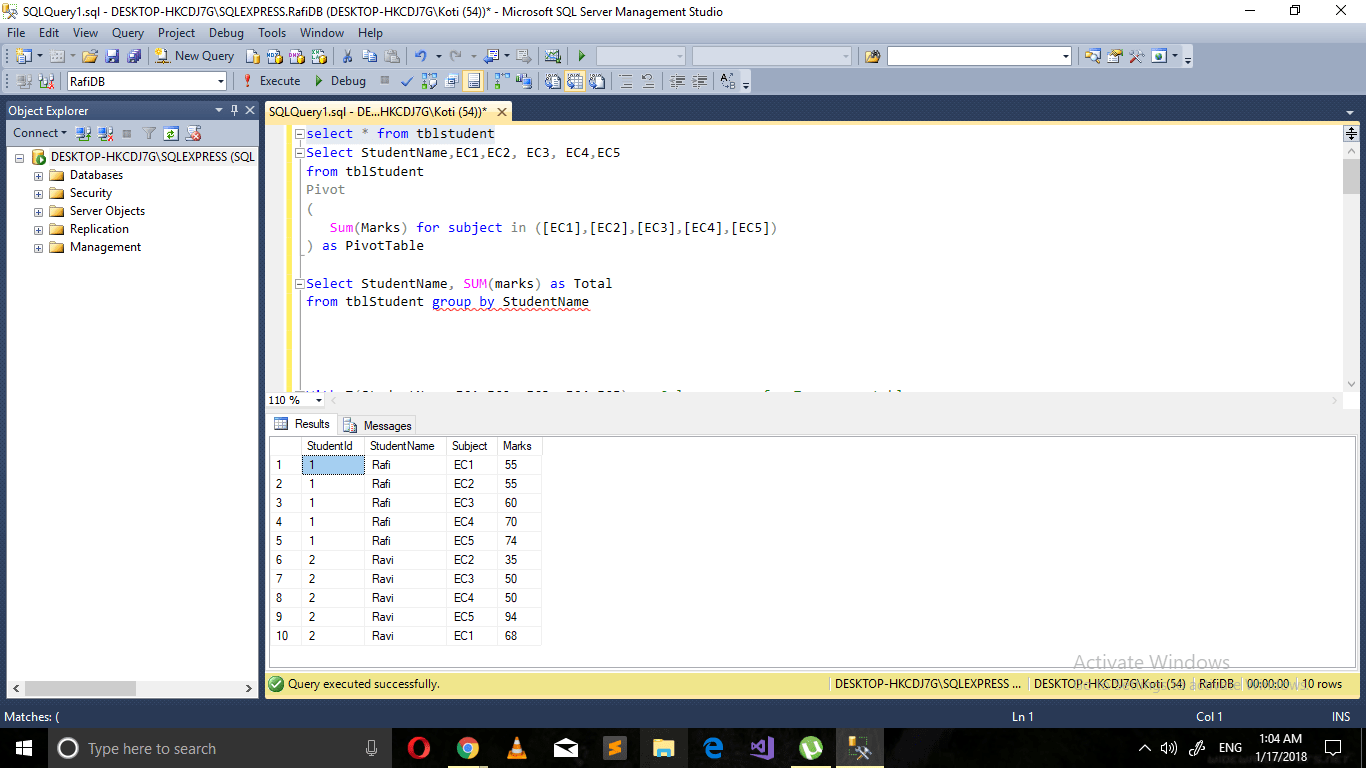This screenshot has width=1366, height=768.
Task: Expand the Server Objects node
Action: pos(39,212)
